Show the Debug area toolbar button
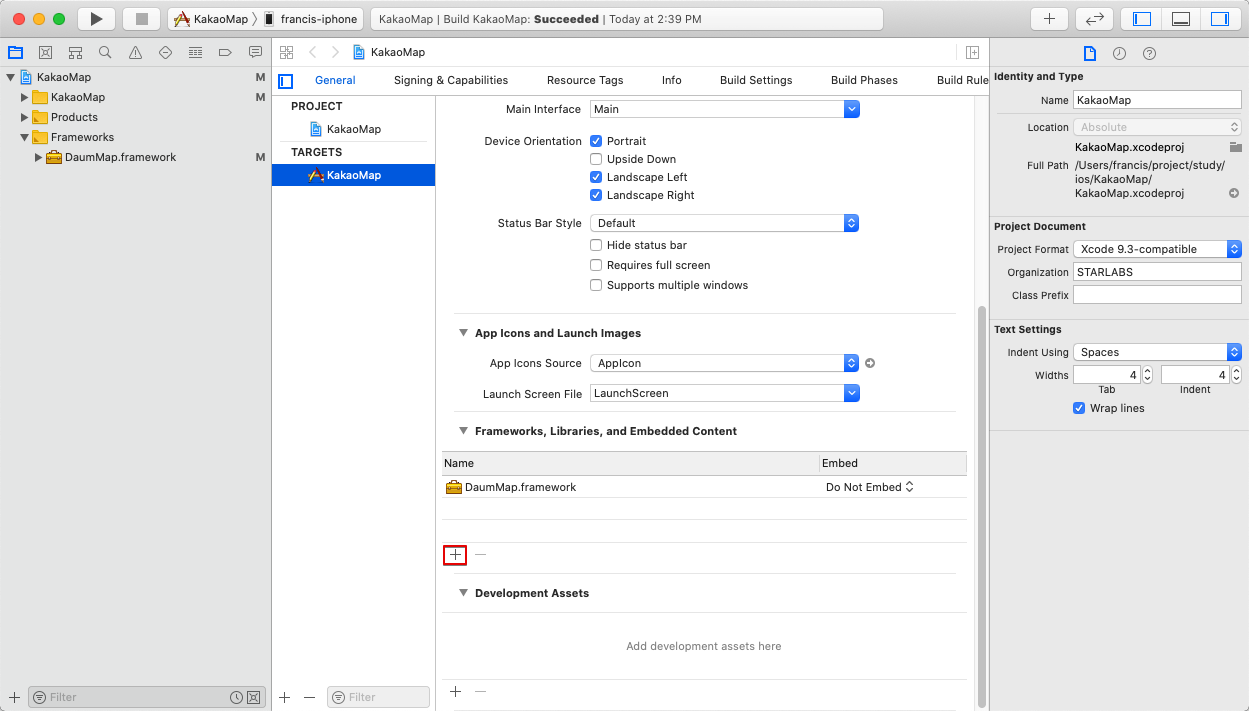 coord(1180,19)
